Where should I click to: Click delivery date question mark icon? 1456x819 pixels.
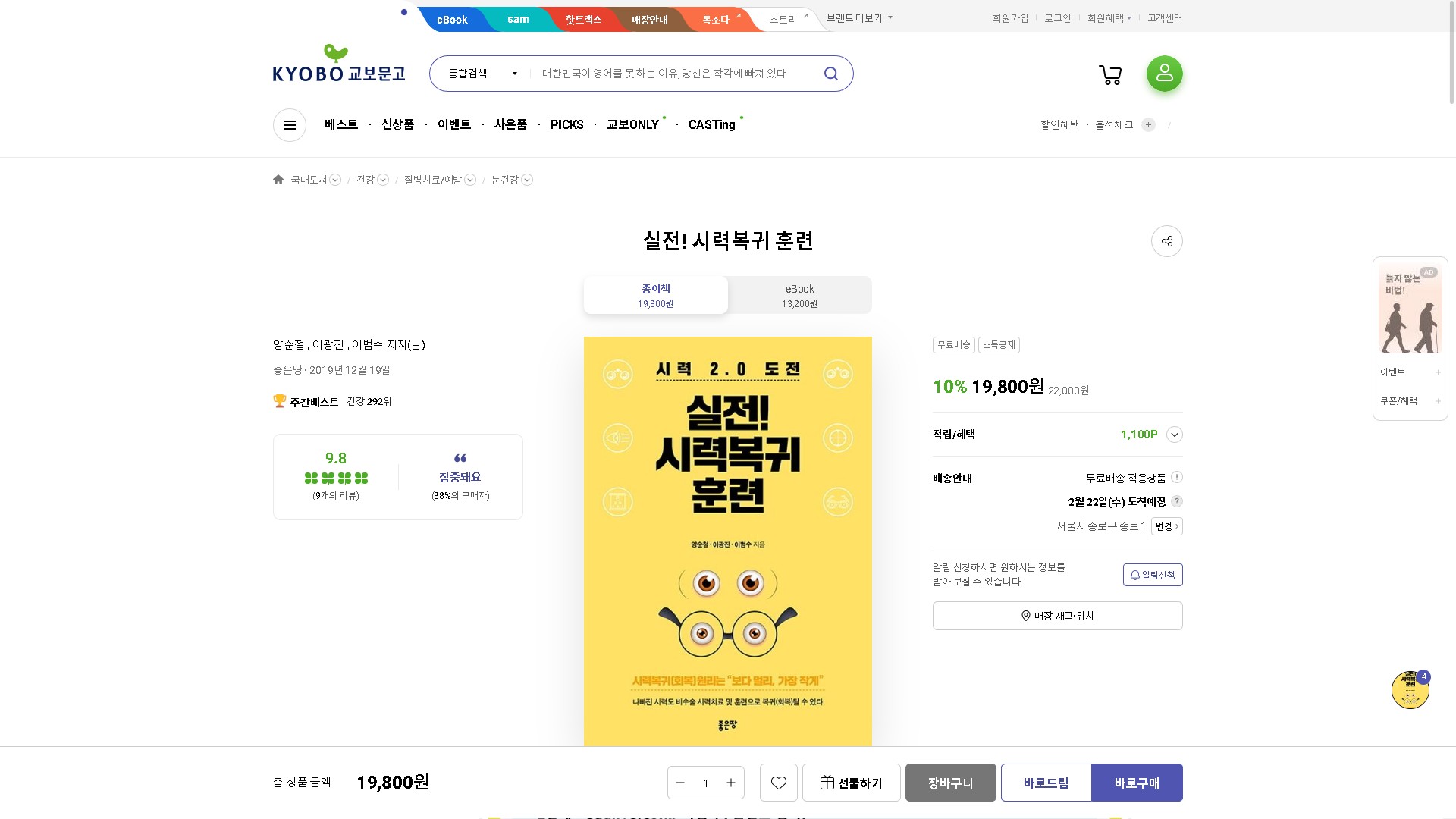tap(1177, 501)
